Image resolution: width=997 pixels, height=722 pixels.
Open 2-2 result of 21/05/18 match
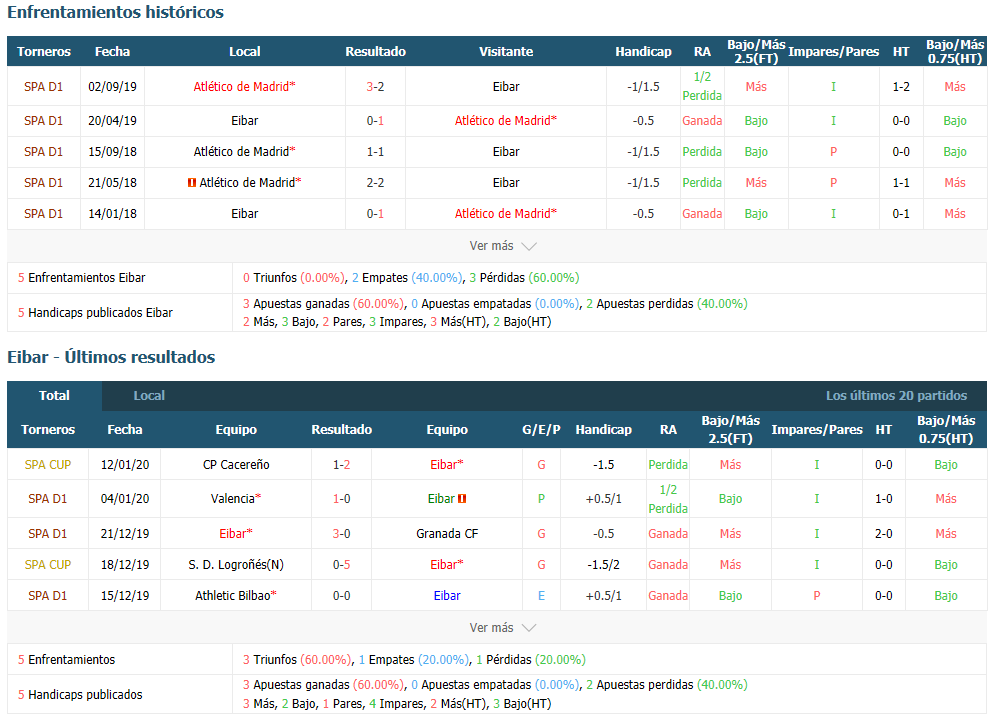[375, 183]
